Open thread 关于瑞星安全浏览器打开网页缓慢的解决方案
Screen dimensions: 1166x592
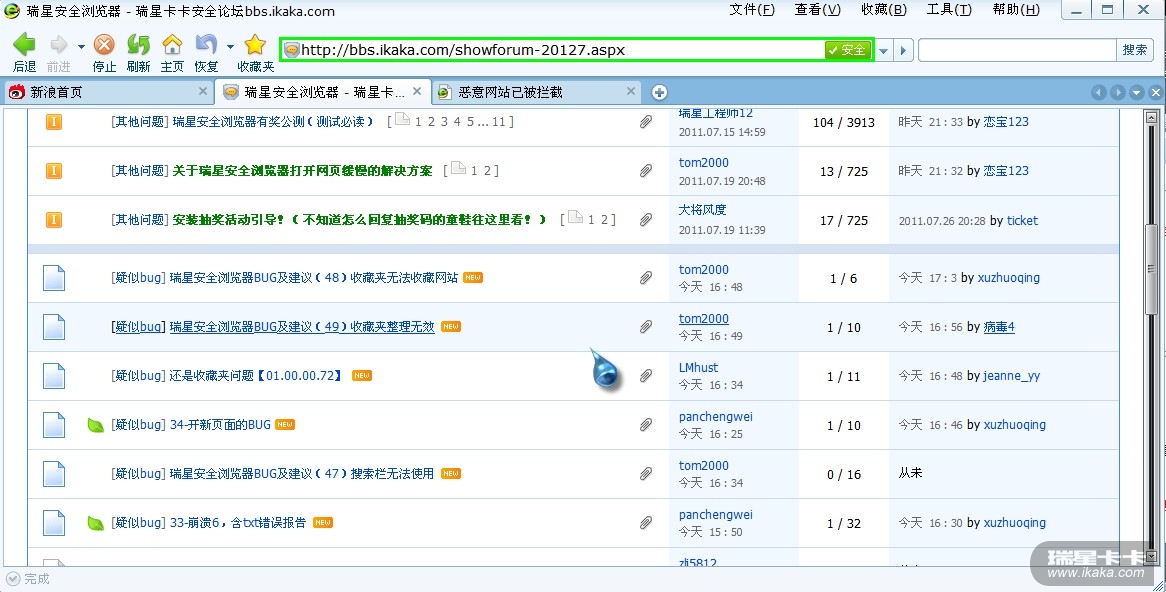(303, 170)
